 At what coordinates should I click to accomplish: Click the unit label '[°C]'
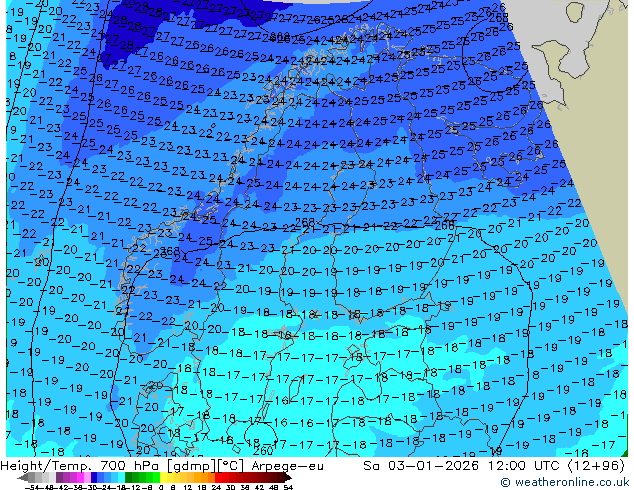(x=232, y=466)
